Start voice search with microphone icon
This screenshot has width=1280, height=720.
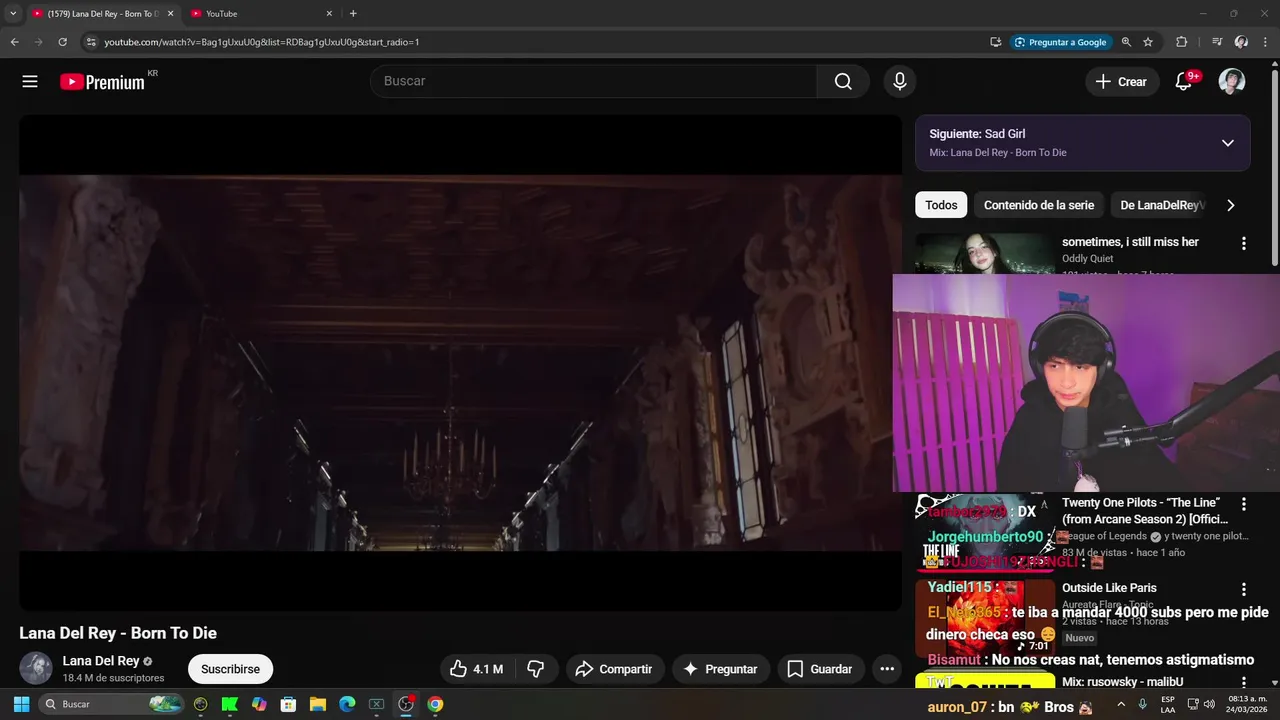pos(900,82)
